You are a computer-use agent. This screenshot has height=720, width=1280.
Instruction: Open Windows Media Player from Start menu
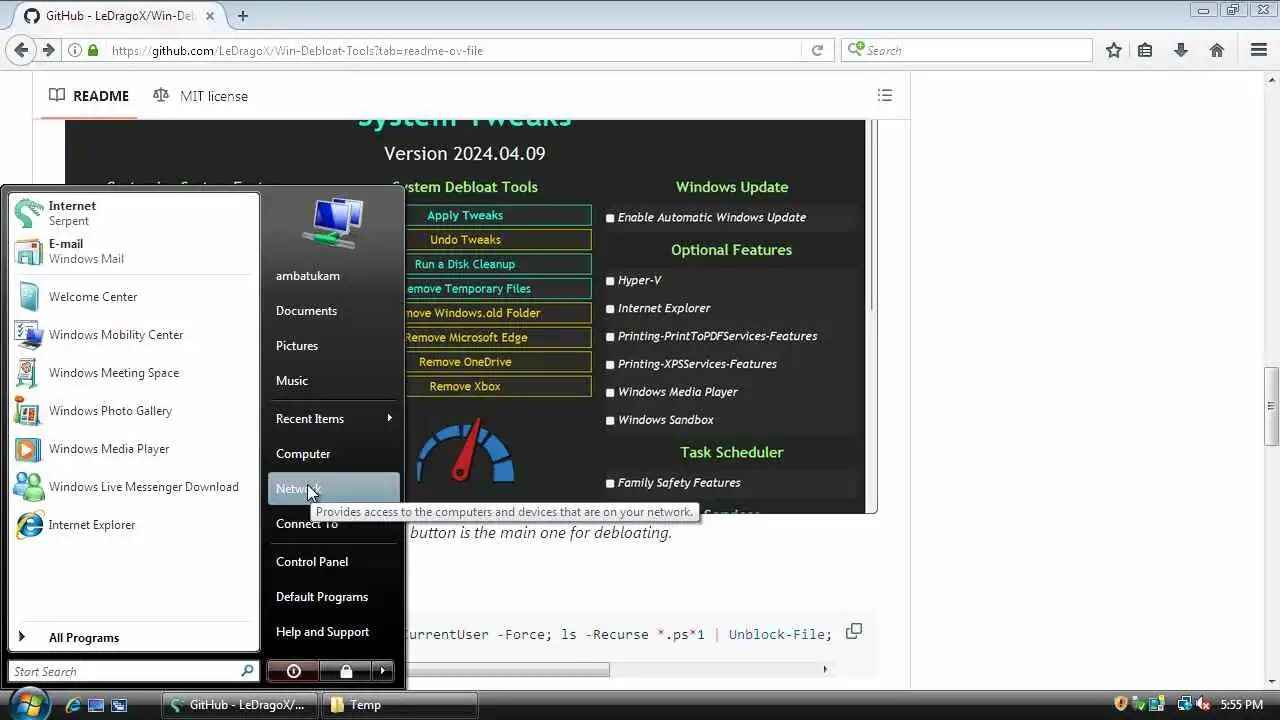point(133,449)
